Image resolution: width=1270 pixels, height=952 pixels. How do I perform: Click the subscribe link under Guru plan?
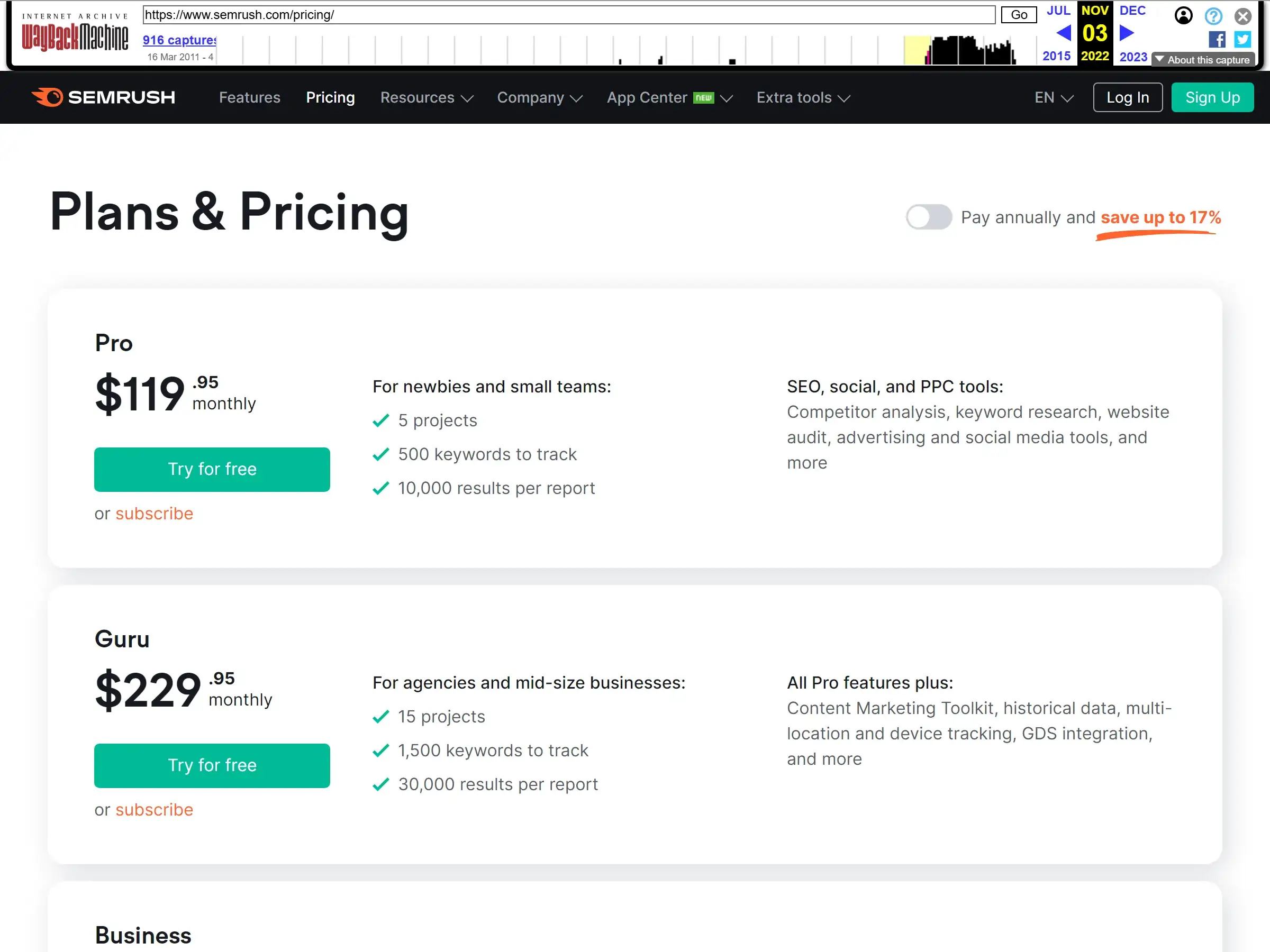point(154,810)
